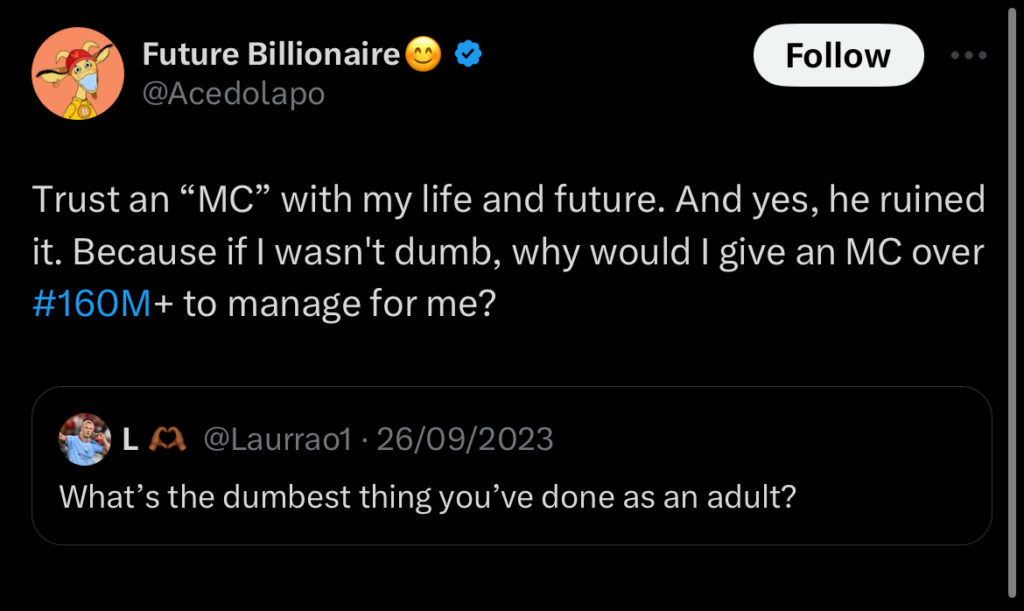This screenshot has height=611, width=1024.
Task: Click the Follow button
Action: point(838,56)
